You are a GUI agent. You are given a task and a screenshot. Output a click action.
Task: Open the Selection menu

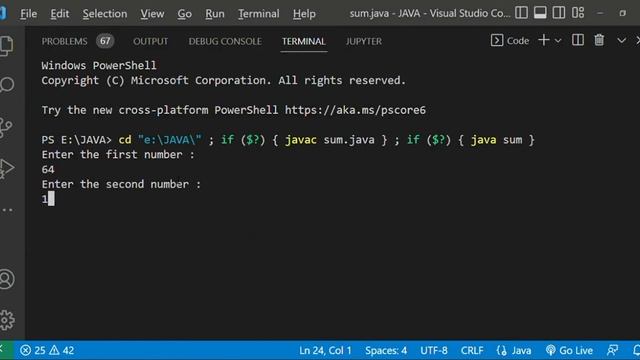coord(105,14)
